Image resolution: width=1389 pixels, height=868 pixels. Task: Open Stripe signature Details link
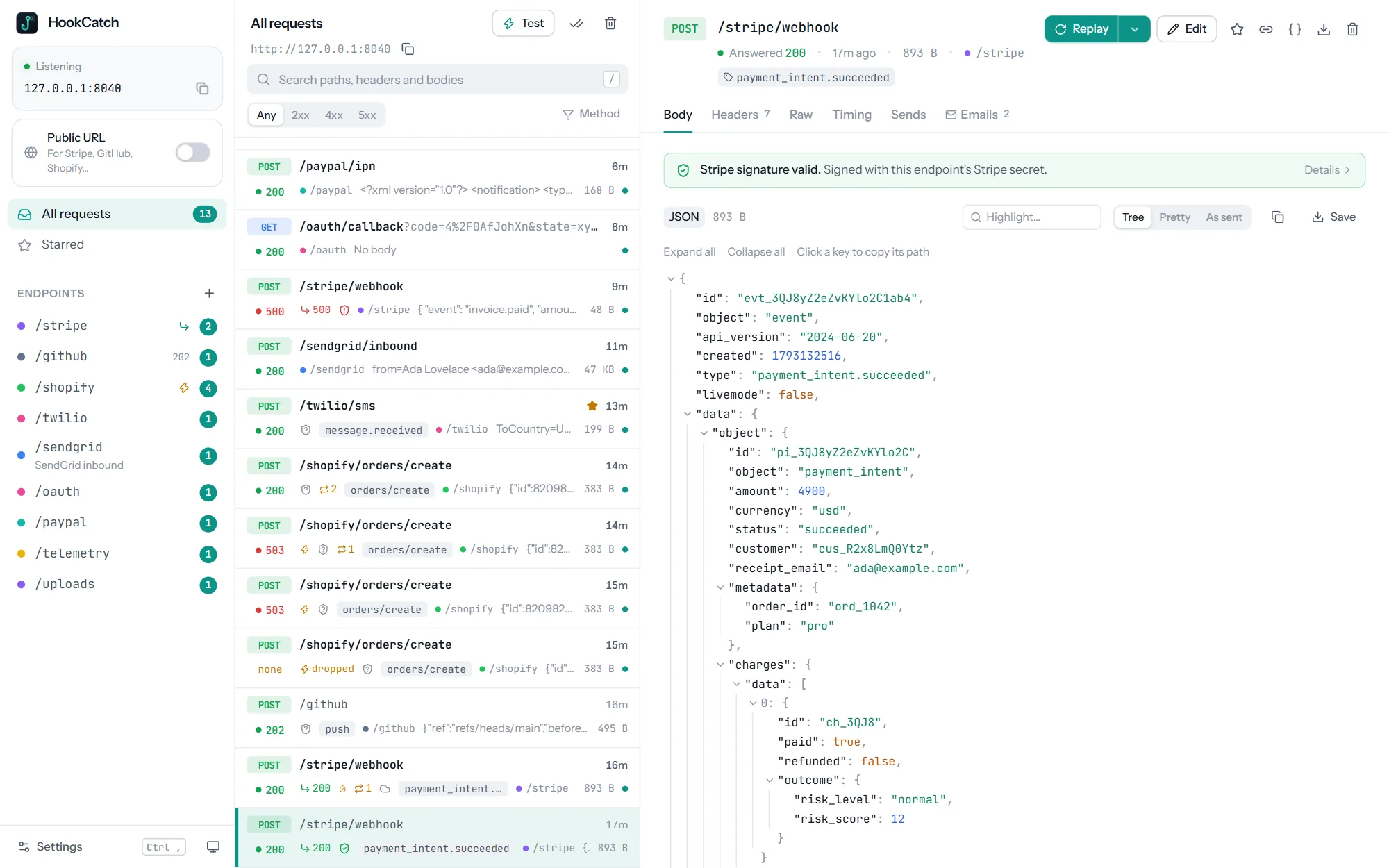point(1327,170)
